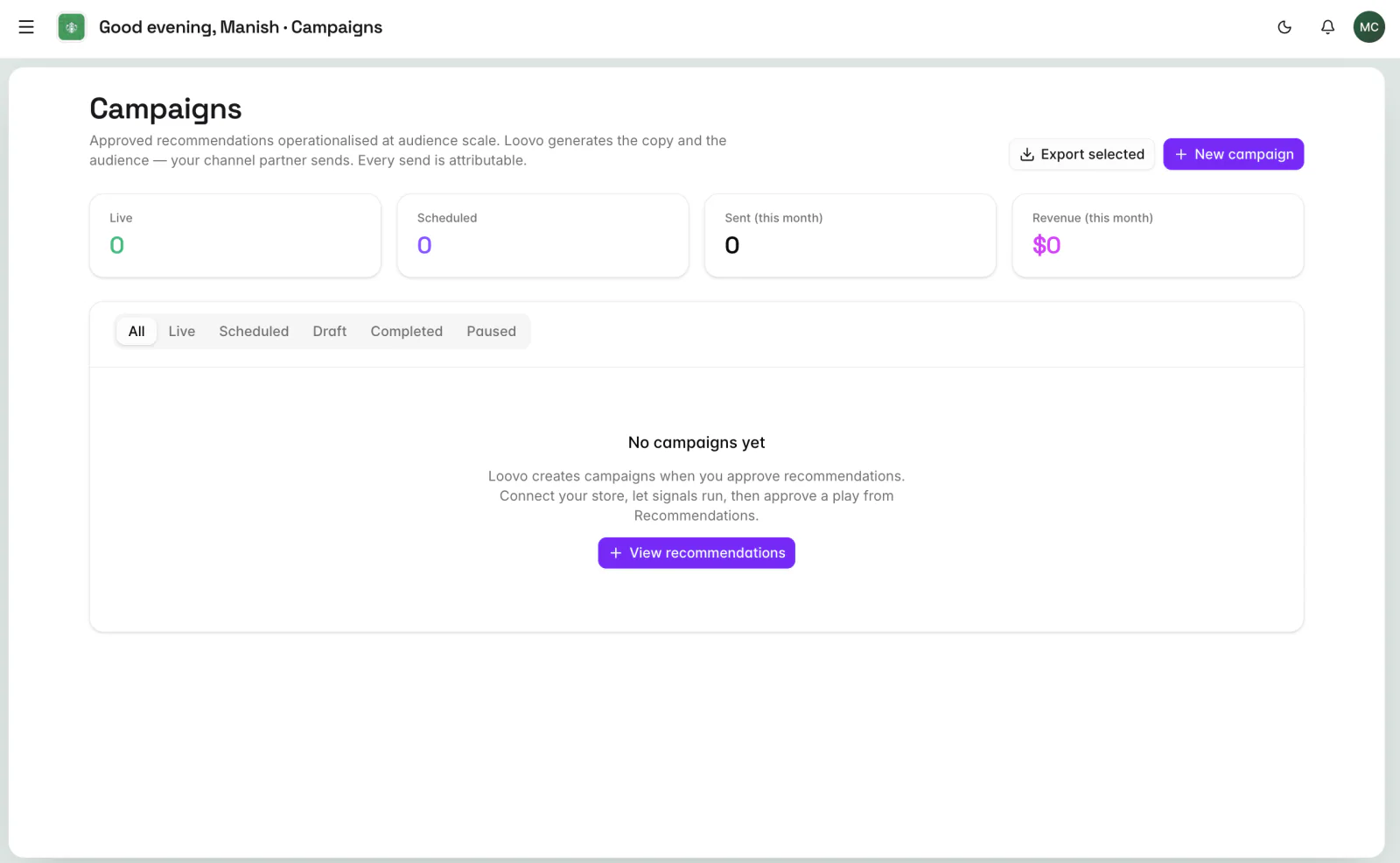Open the hamburger navigation menu
This screenshot has width=1400, height=863.
(26, 27)
